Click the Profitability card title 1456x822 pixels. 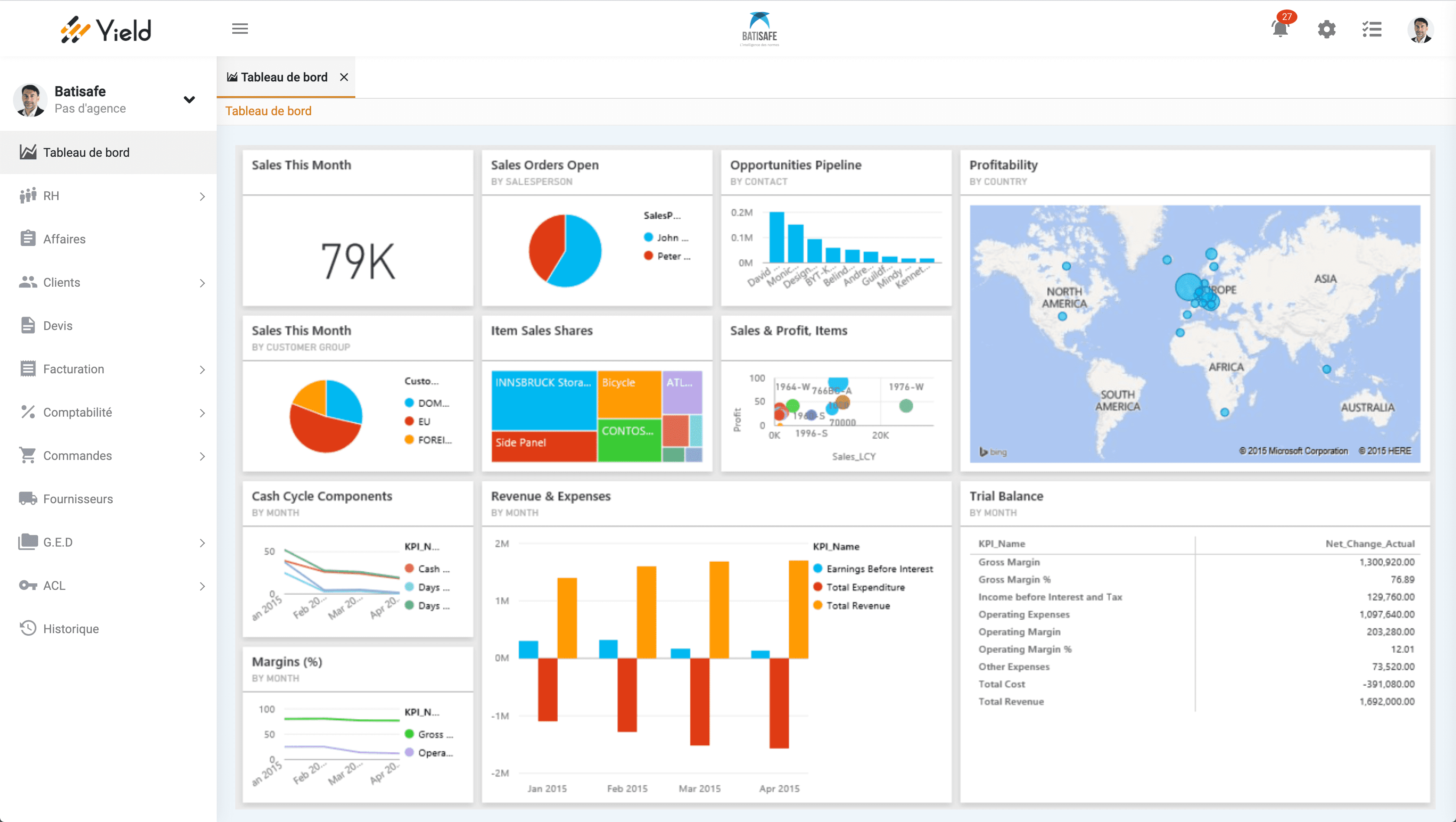point(1003,165)
